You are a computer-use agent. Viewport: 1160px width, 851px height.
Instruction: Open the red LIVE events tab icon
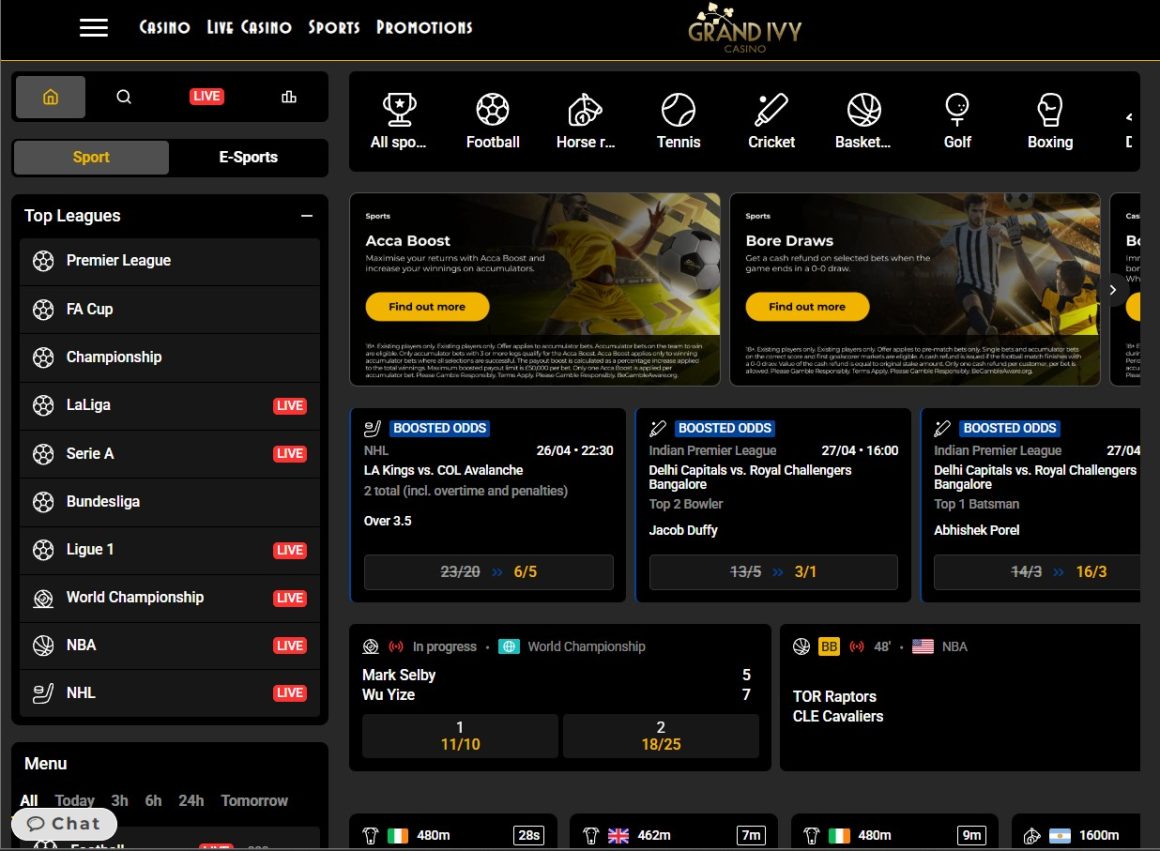tap(206, 96)
